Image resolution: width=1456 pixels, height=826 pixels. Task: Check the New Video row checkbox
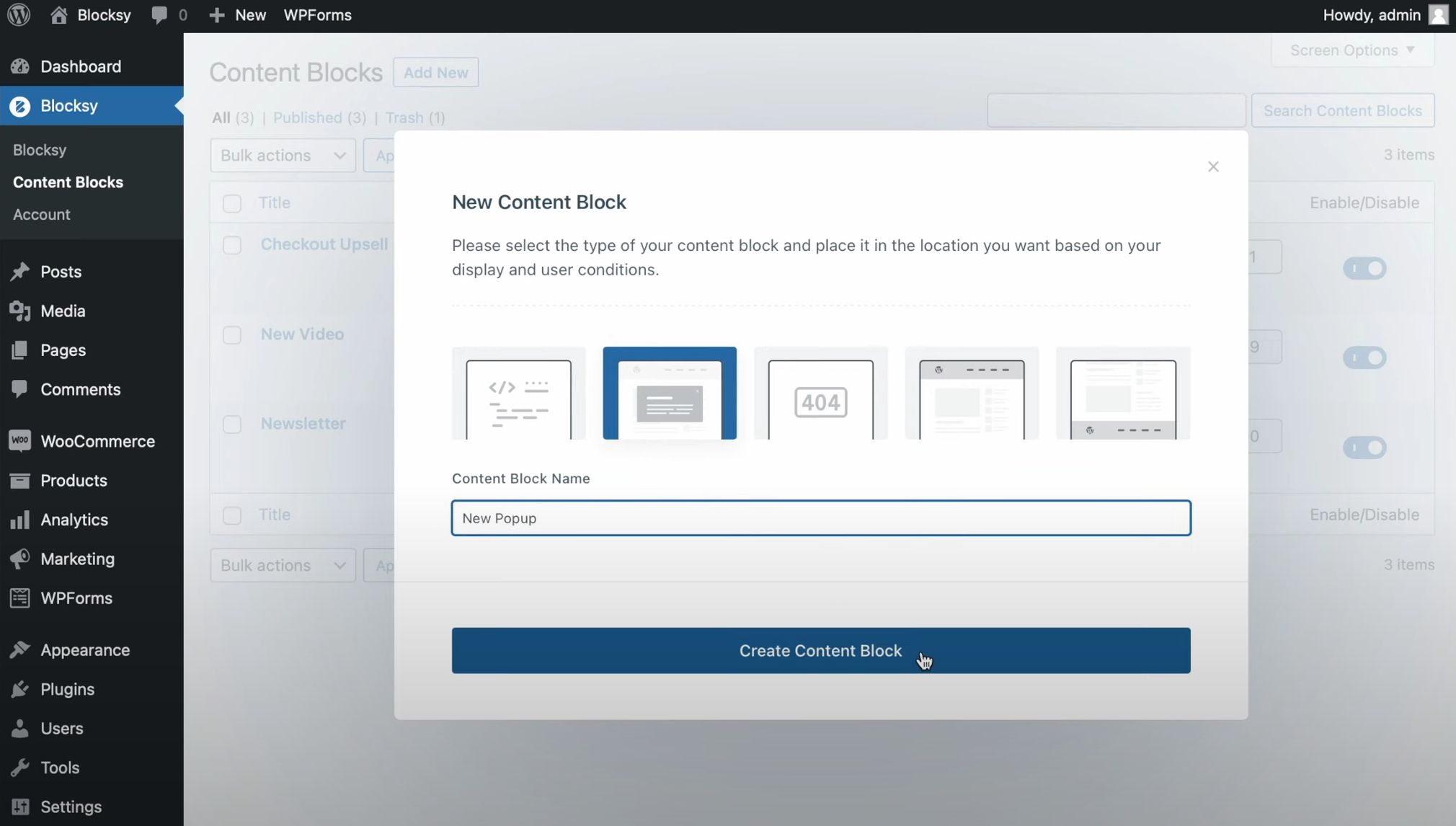232,335
